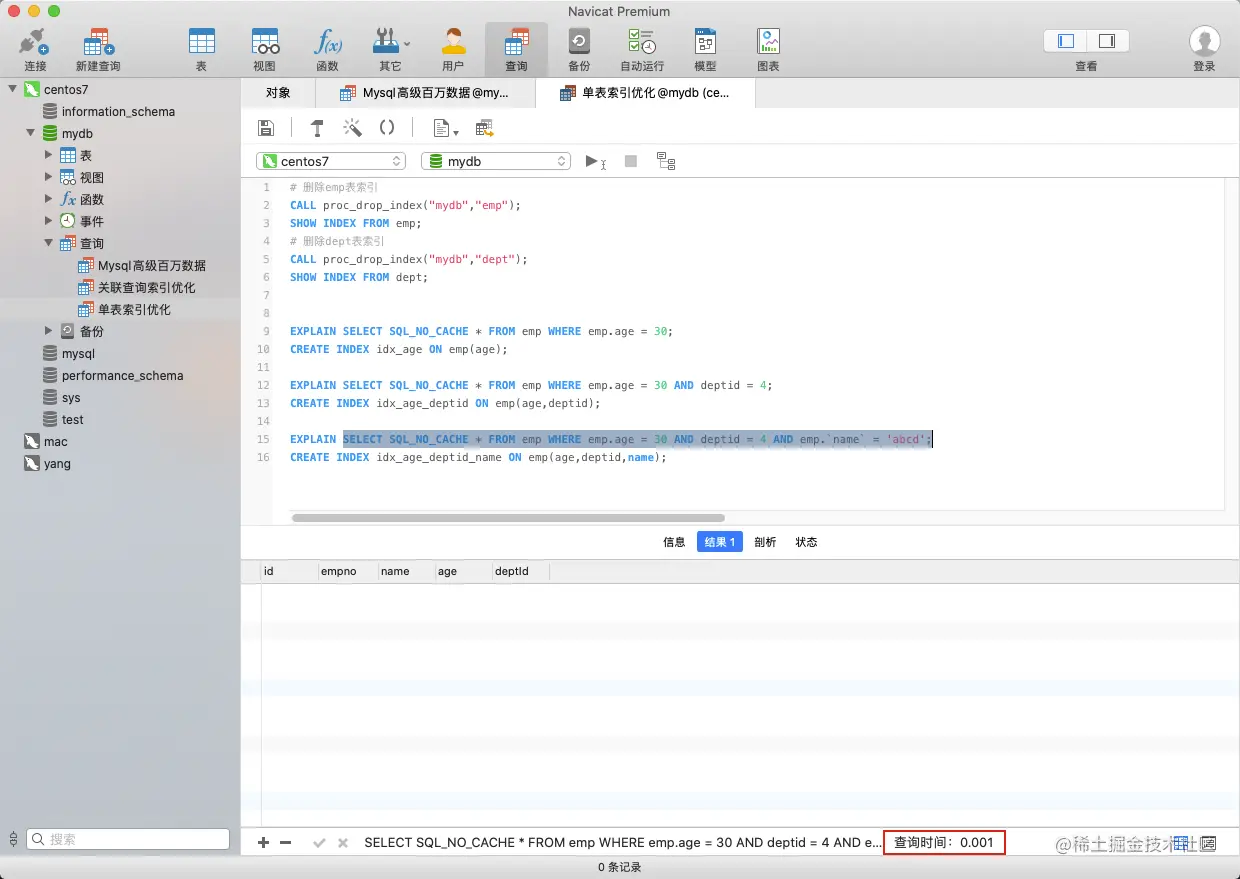Click the empno column header
Image resolution: width=1240 pixels, height=879 pixels.
347,571
